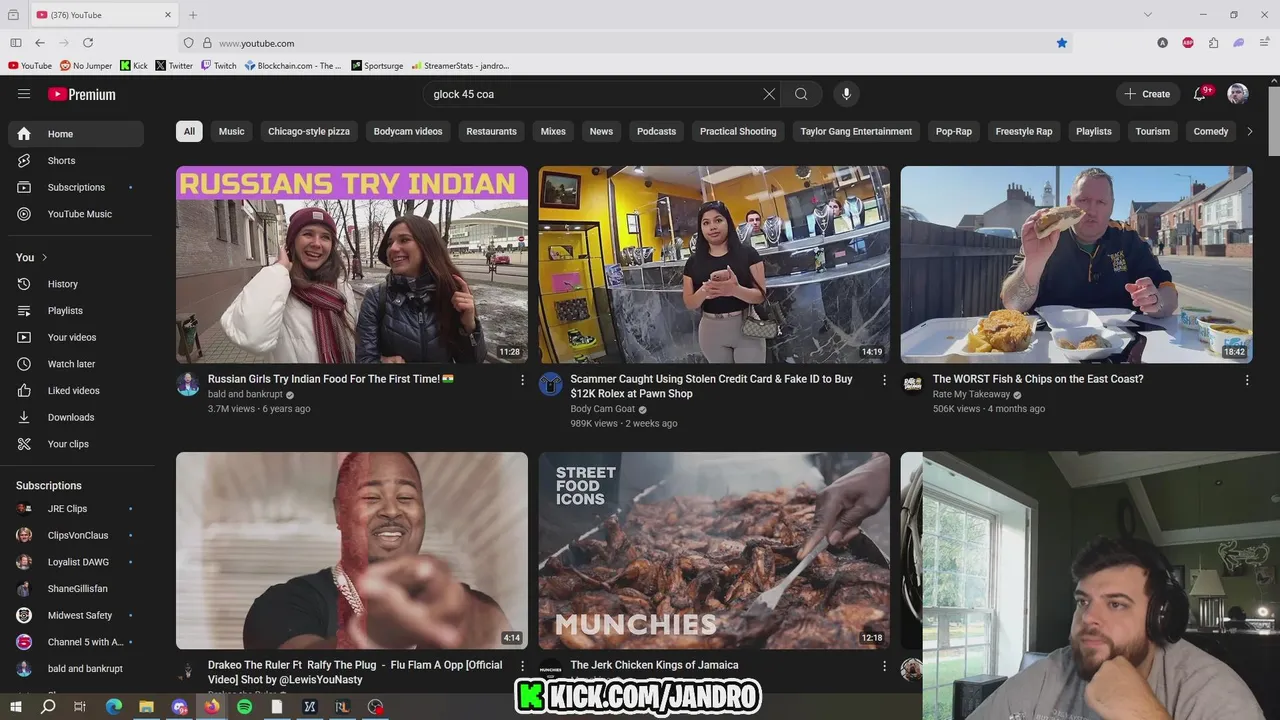Open the bald and bankrupt subscription in sidebar

point(76,669)
